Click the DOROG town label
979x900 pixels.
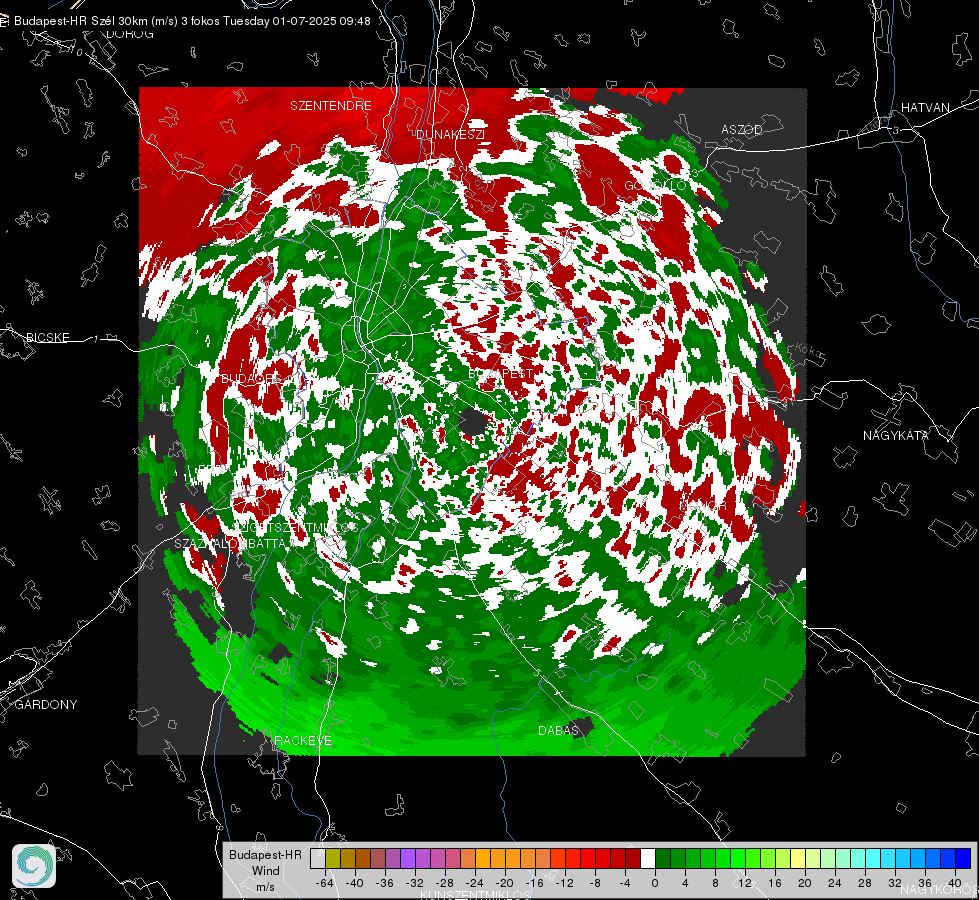(130, 34)
